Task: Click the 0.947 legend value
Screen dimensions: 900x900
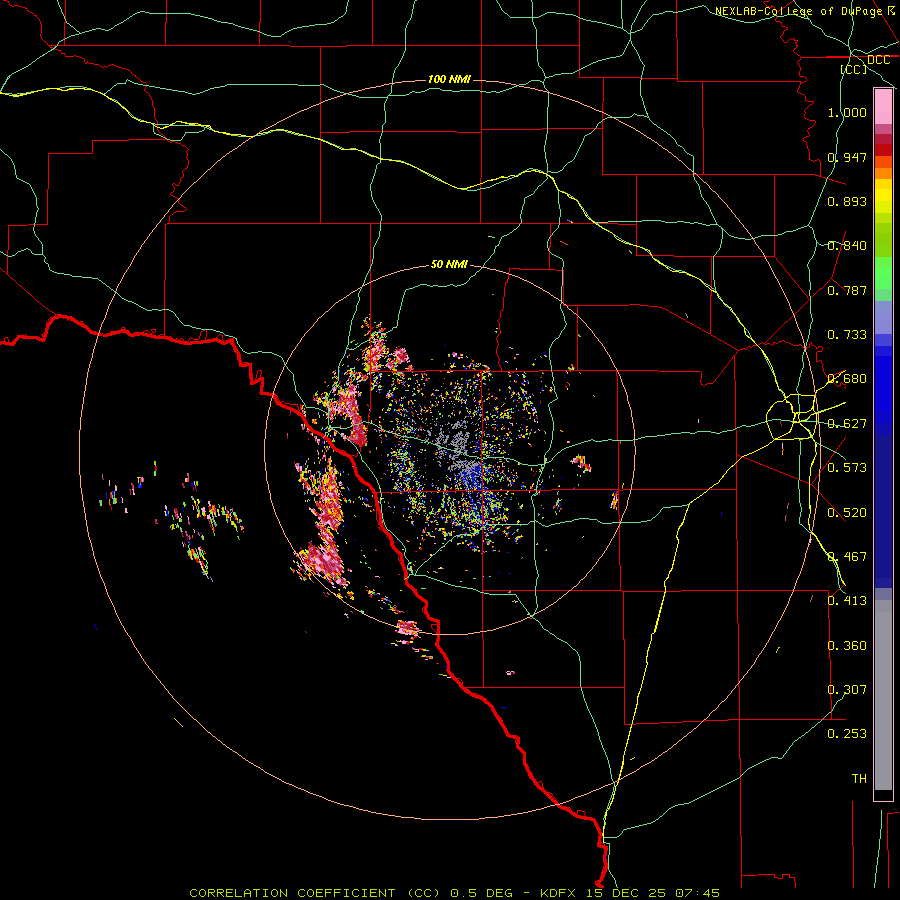Action: (x=847, y=157)
